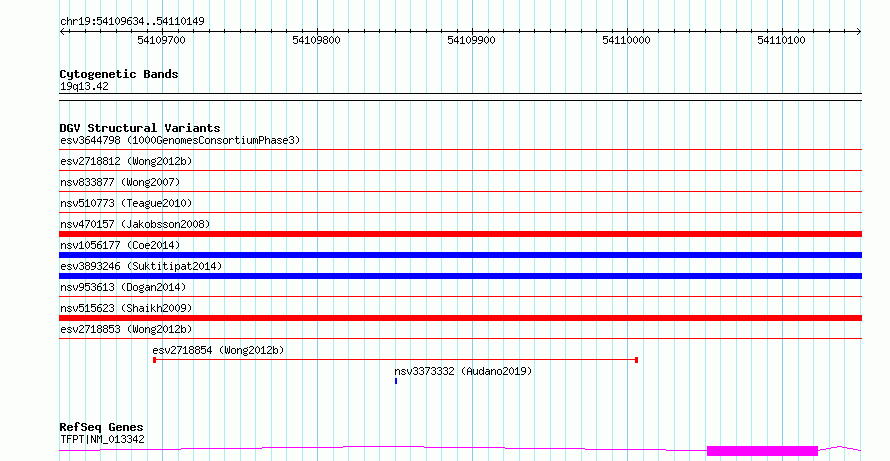Open the Cytogenetic Bands track heading
890x461 pixels.
[x=119, y=74]
